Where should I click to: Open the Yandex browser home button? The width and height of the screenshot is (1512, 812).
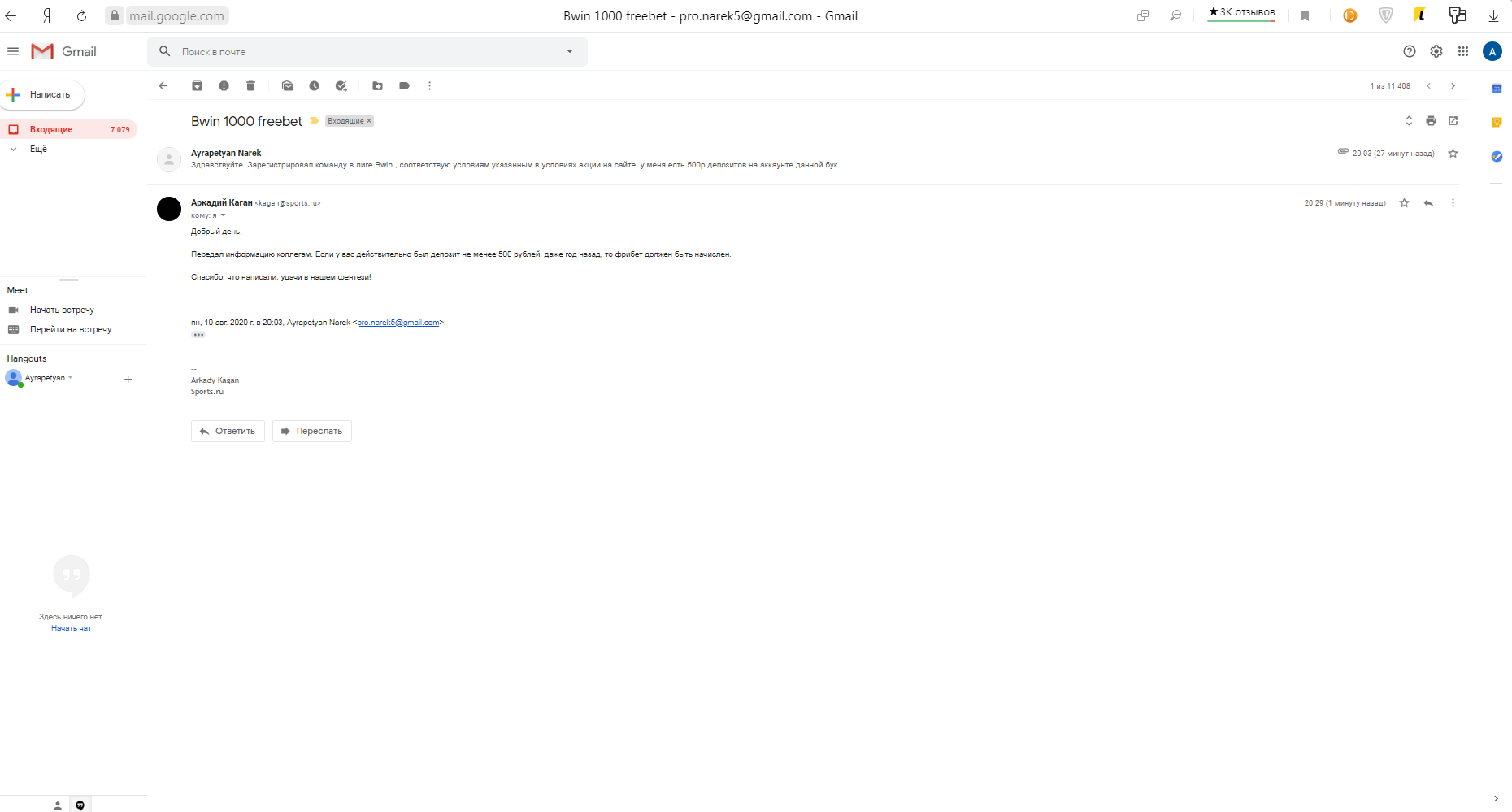point(47,15)
